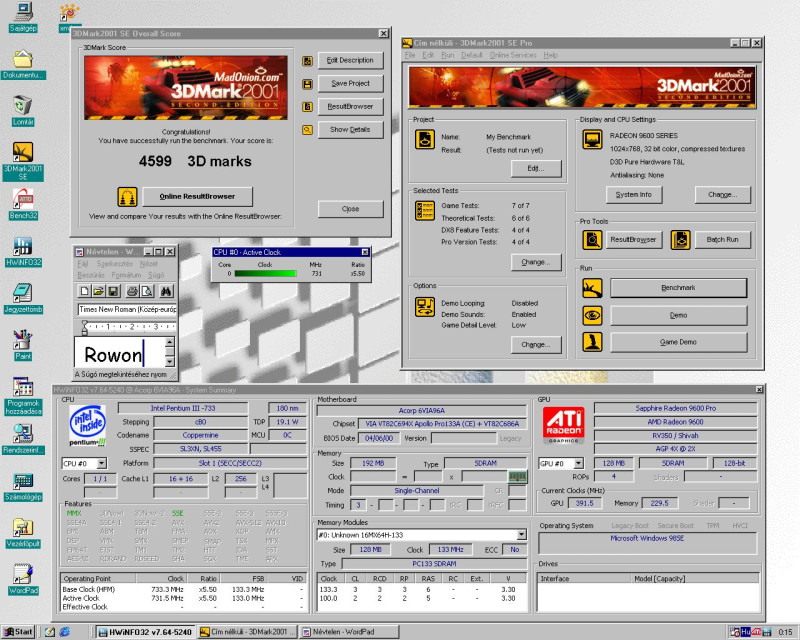Select the 3DMark2001 SE desktop icon

click(x=23, y=161)
